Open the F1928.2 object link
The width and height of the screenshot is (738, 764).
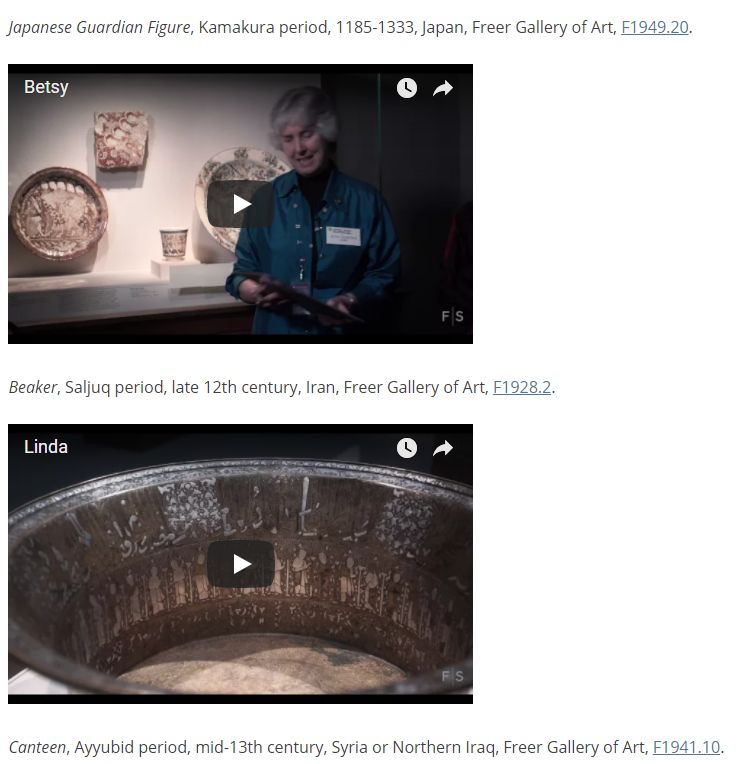tap(522, 387)
